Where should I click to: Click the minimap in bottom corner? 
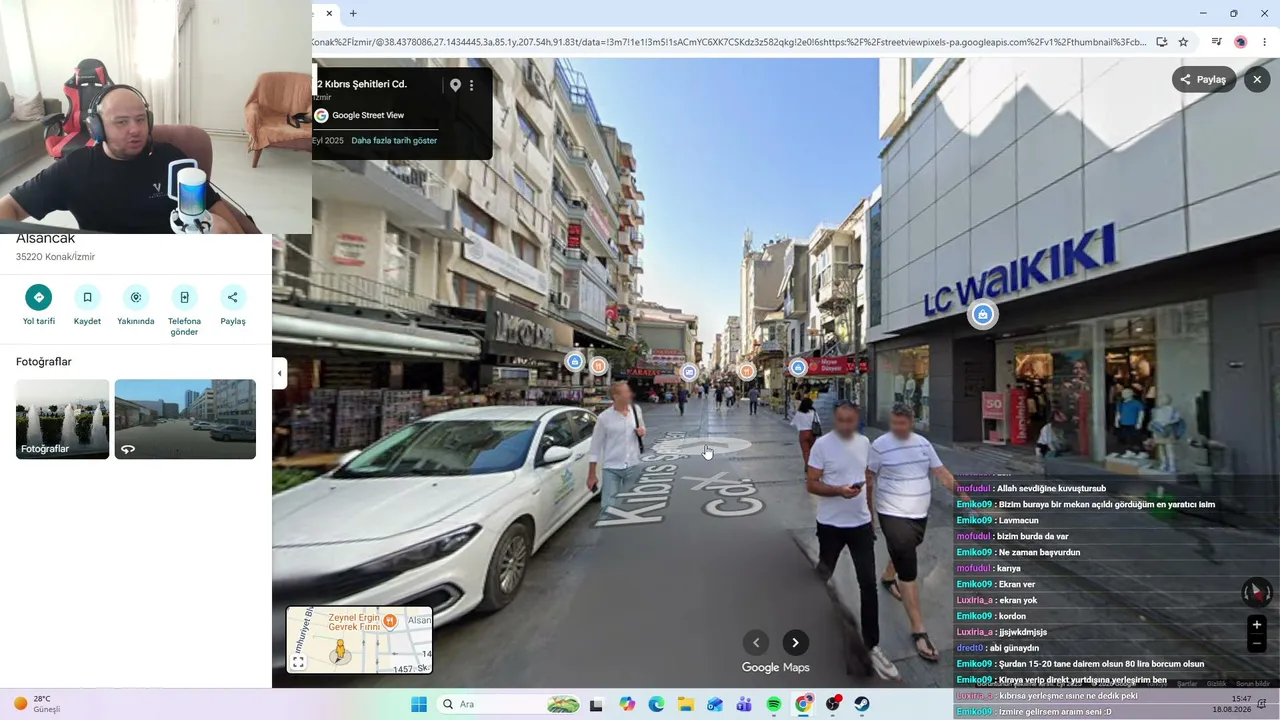coord(359,640)
